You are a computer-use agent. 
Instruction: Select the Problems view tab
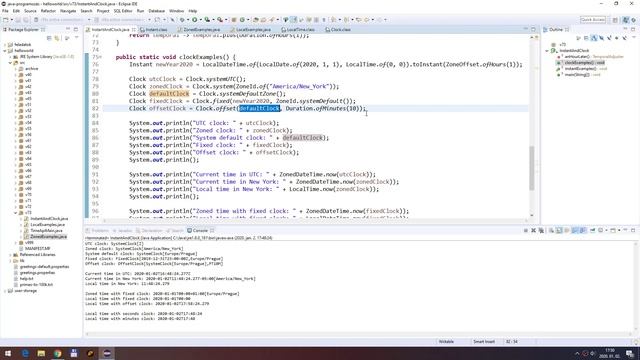point(97,231)
